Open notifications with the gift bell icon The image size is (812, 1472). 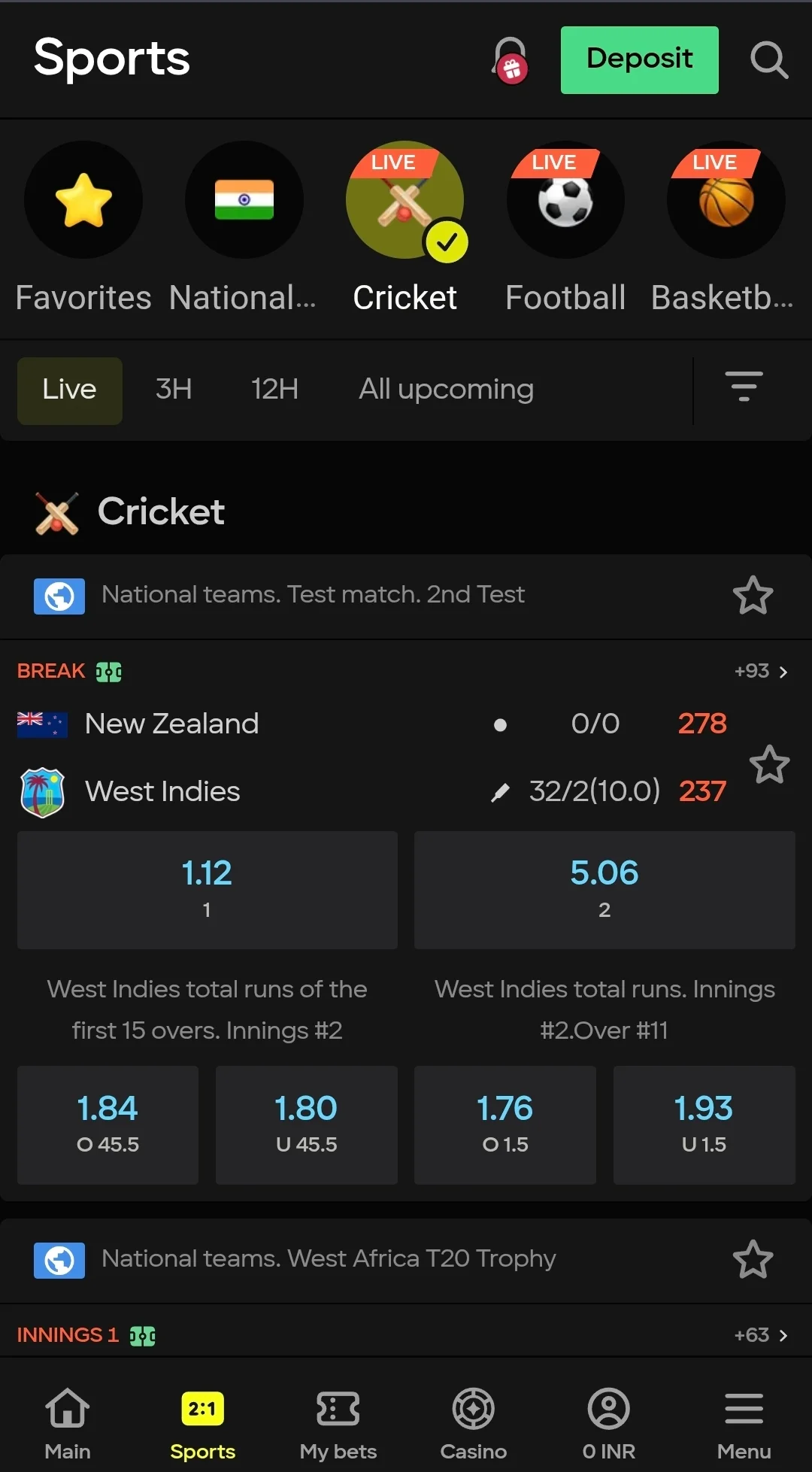click(x=510, y=60)
